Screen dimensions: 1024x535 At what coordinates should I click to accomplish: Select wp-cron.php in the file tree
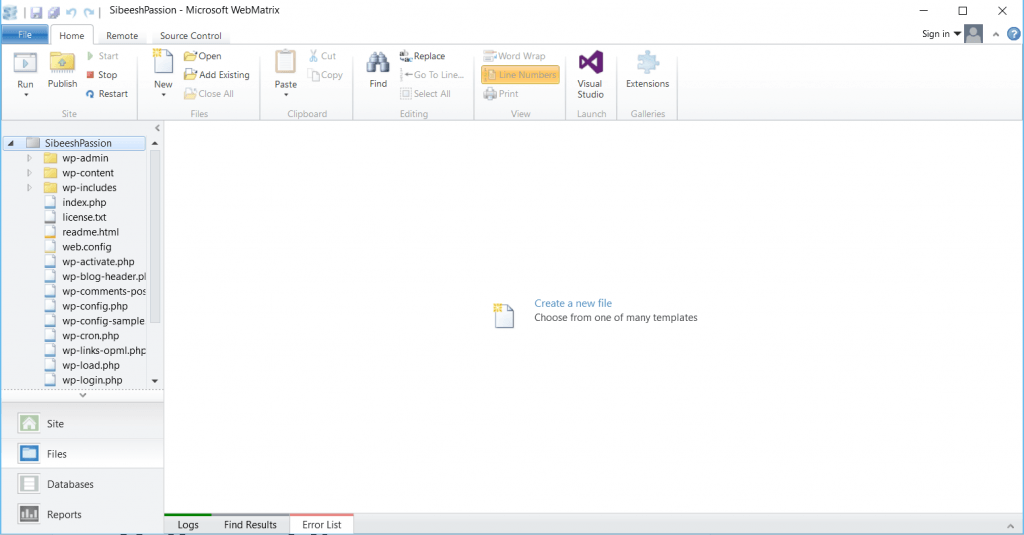click(91, 336)
